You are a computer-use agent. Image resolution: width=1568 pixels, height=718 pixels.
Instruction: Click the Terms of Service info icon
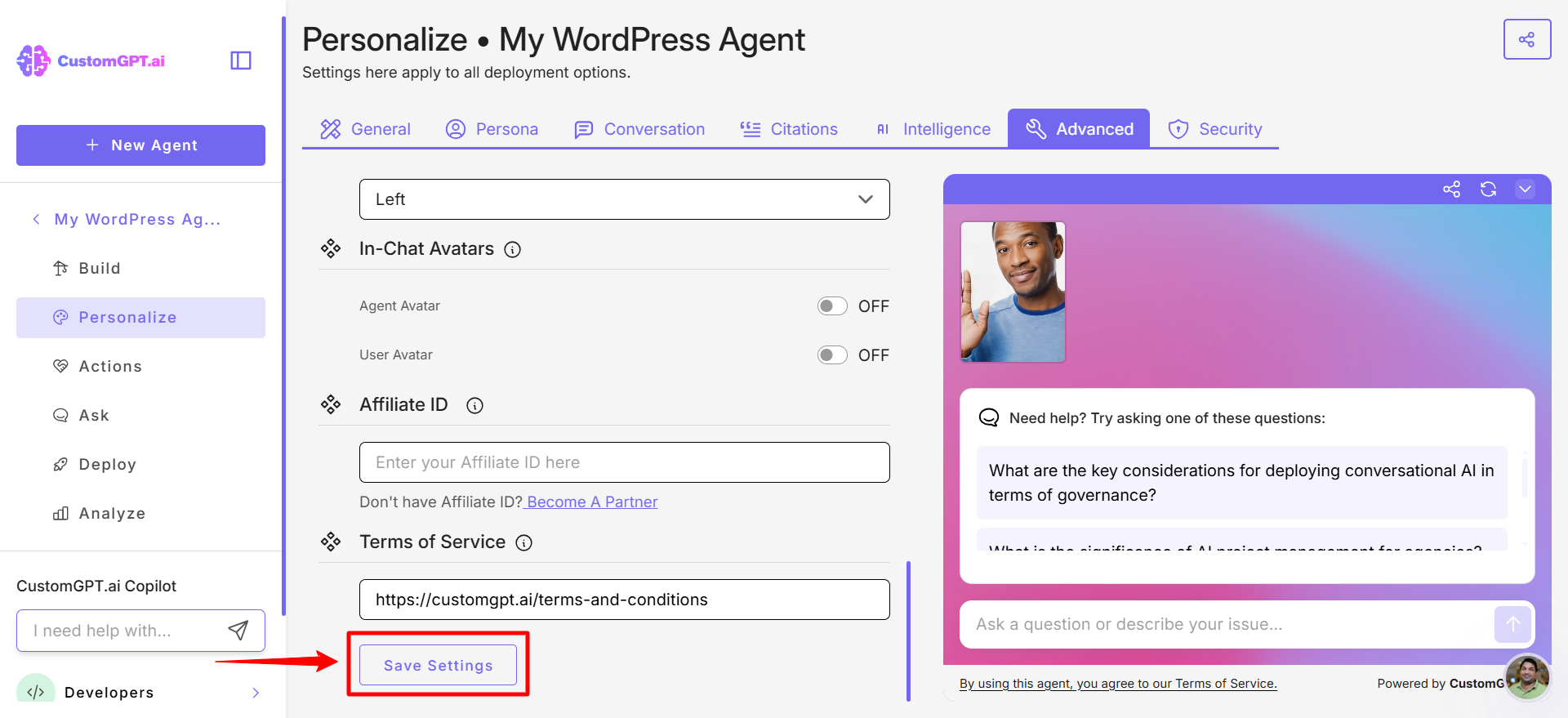pos(524,543)
